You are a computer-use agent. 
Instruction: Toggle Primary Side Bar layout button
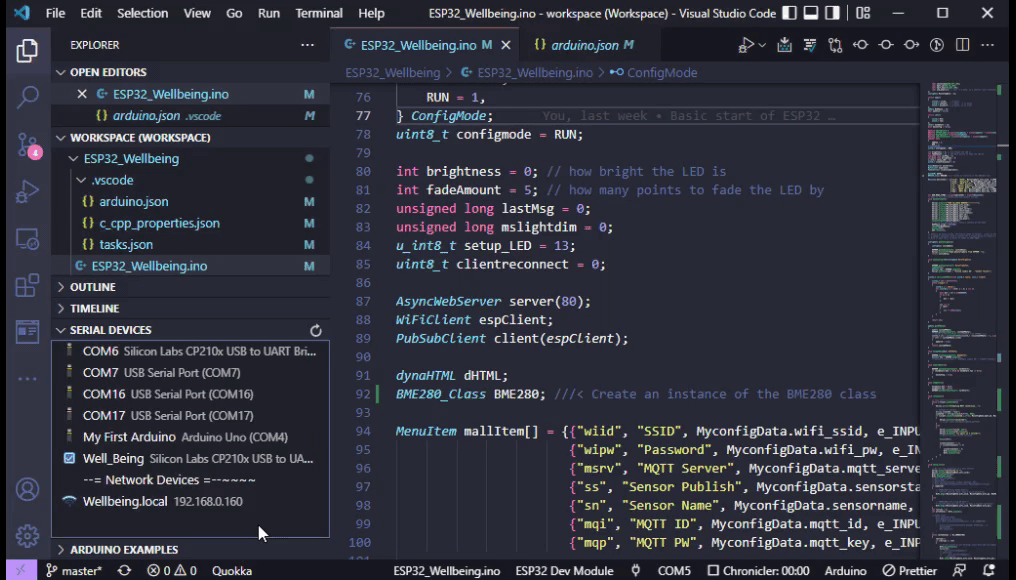pyautogui.click(x=789, y=13)
